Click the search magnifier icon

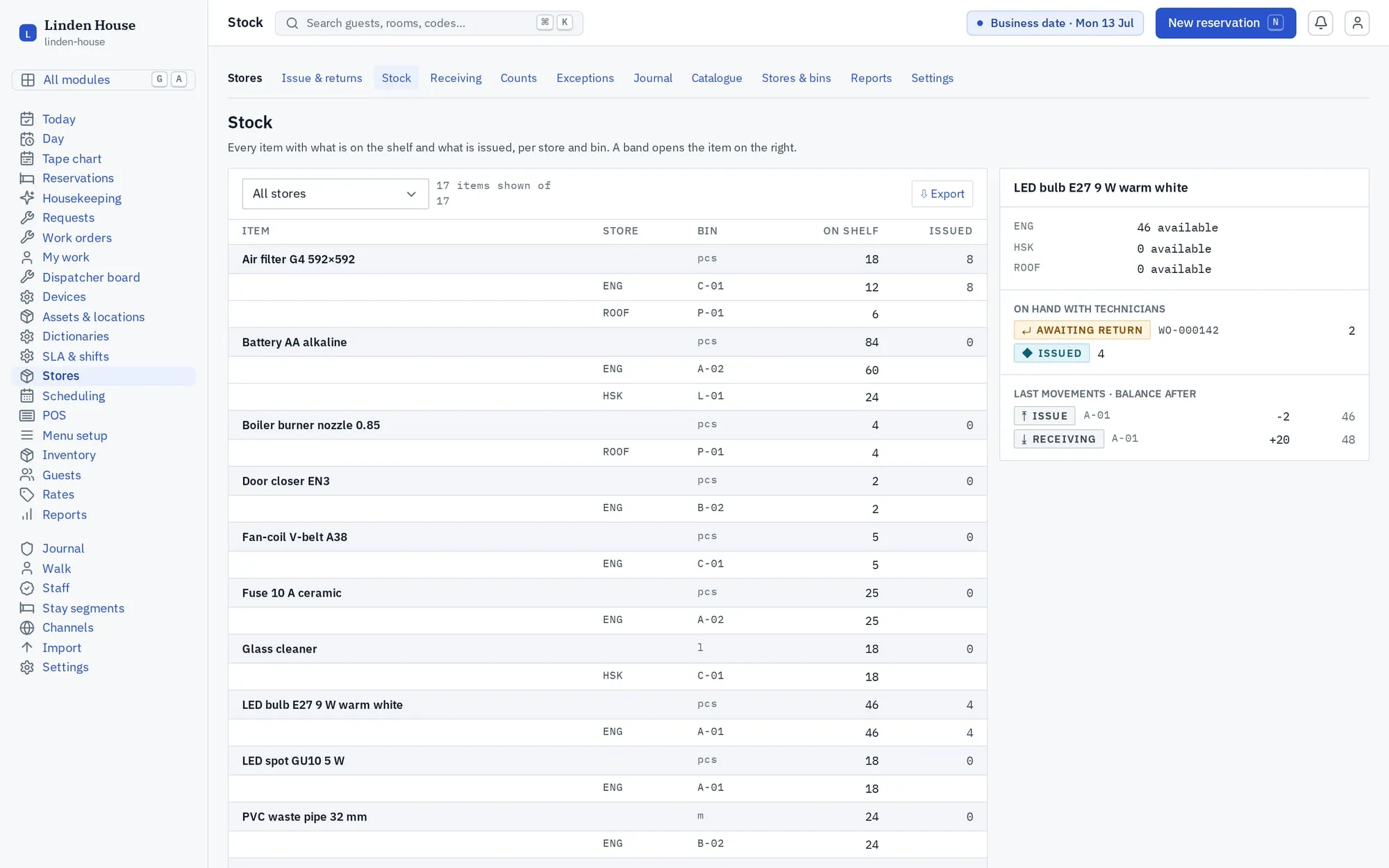click(292, 23)
